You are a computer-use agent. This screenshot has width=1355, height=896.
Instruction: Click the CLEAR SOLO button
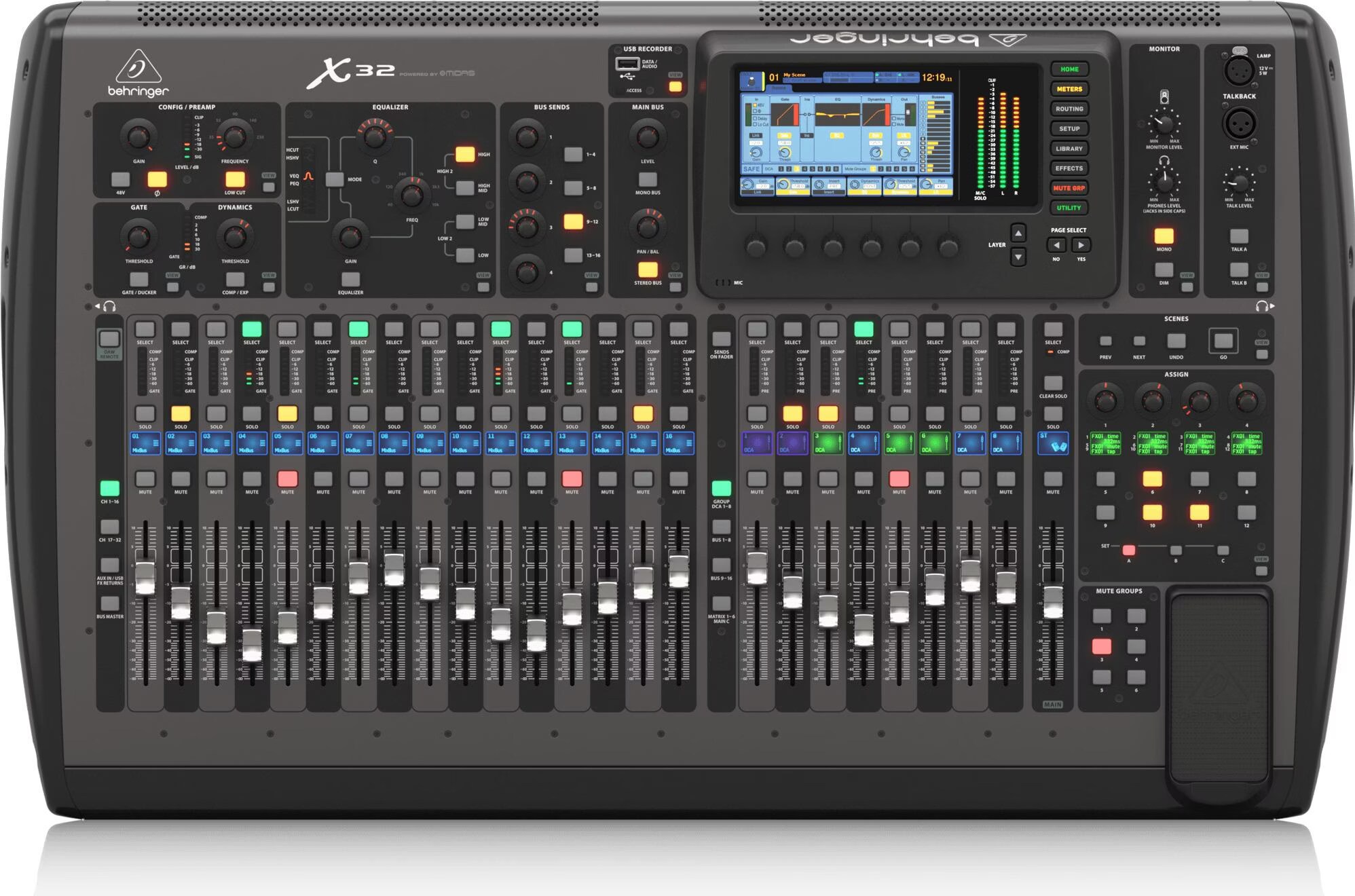1053,383
